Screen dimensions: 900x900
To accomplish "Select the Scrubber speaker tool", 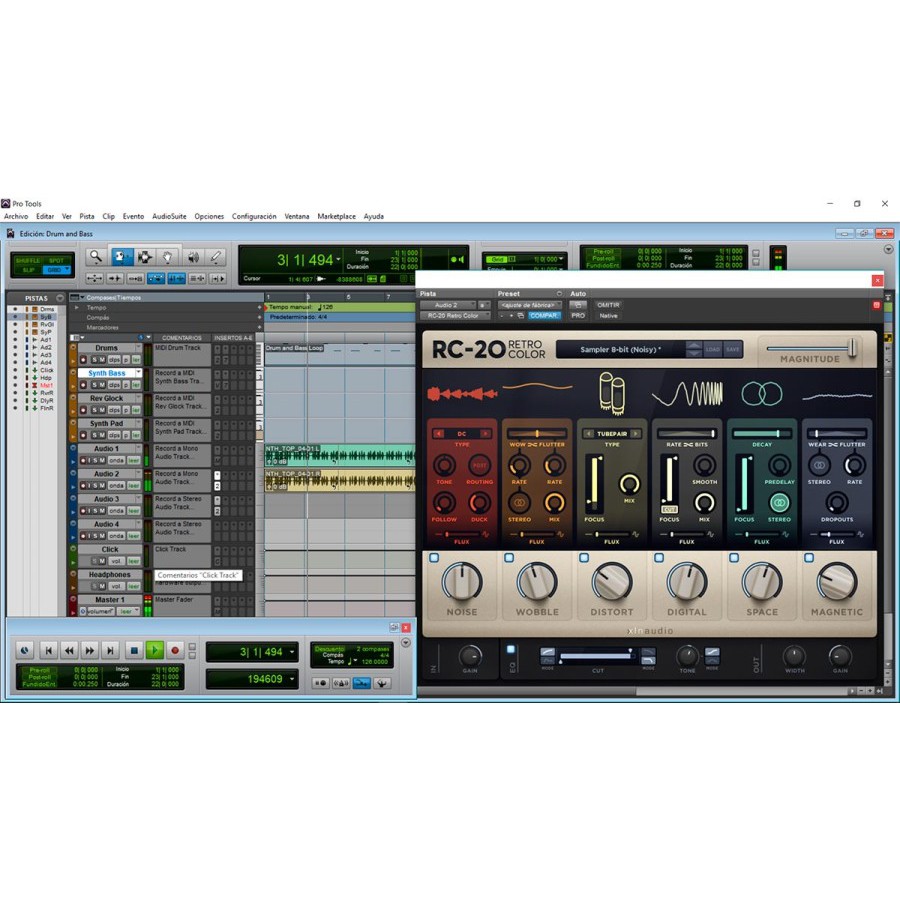I will (x=193, y=257).
